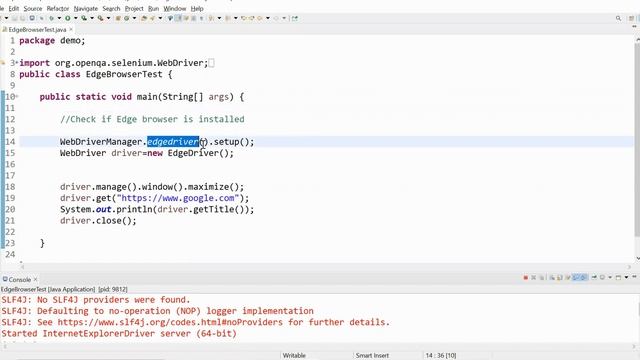
Task: Click the Coverage launch icon
Action: pos(84,18)
